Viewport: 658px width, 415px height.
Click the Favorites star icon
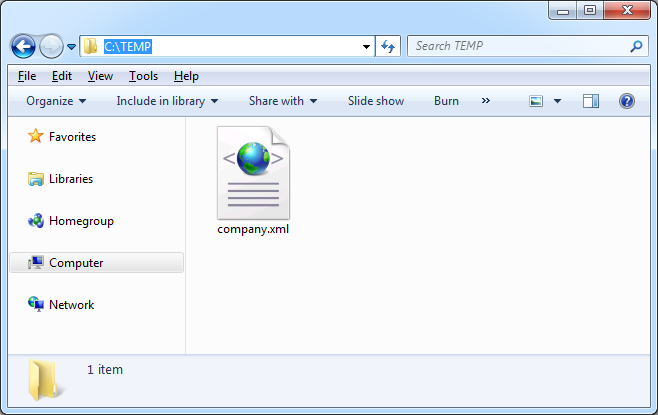36,136
